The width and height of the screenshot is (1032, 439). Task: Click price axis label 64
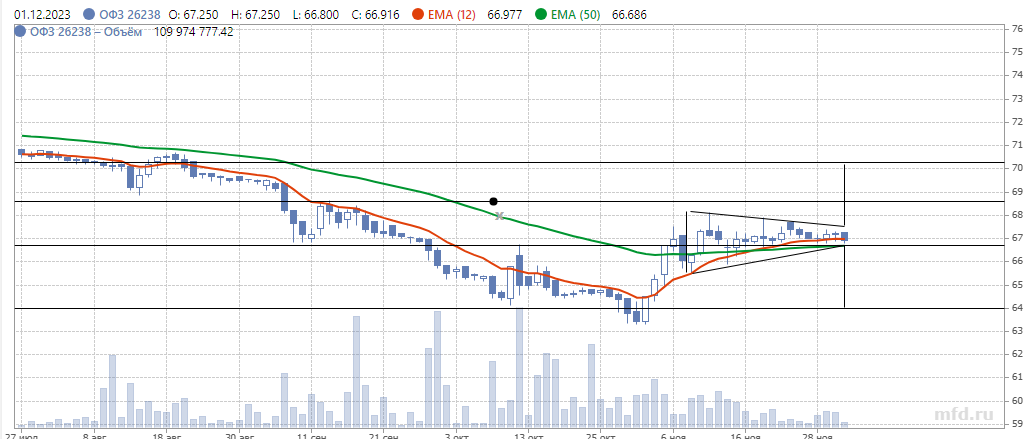(x=1017, y=307)
